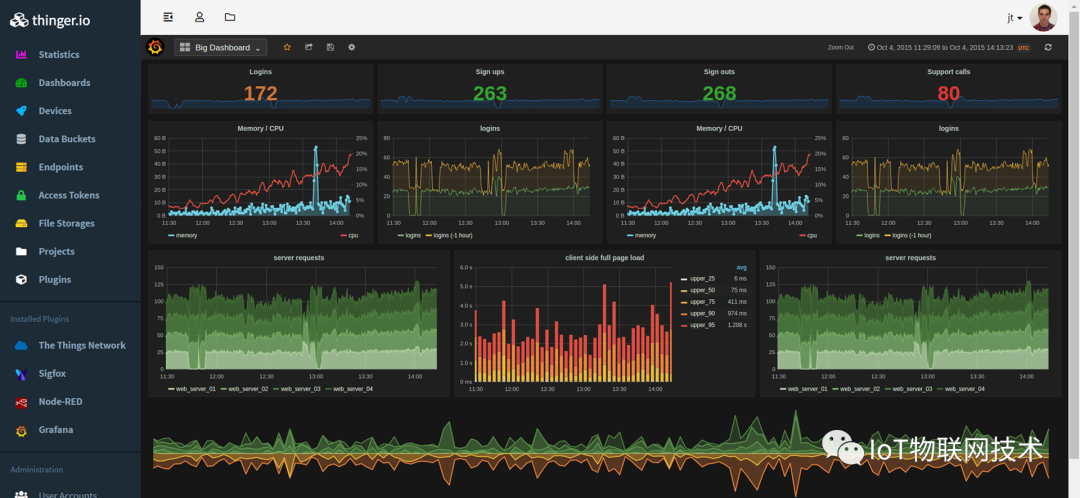Screen dimensions: 1080x498
Task: Click the thinger.io logo
Action: pyautogui.click(x=50, y=20)
